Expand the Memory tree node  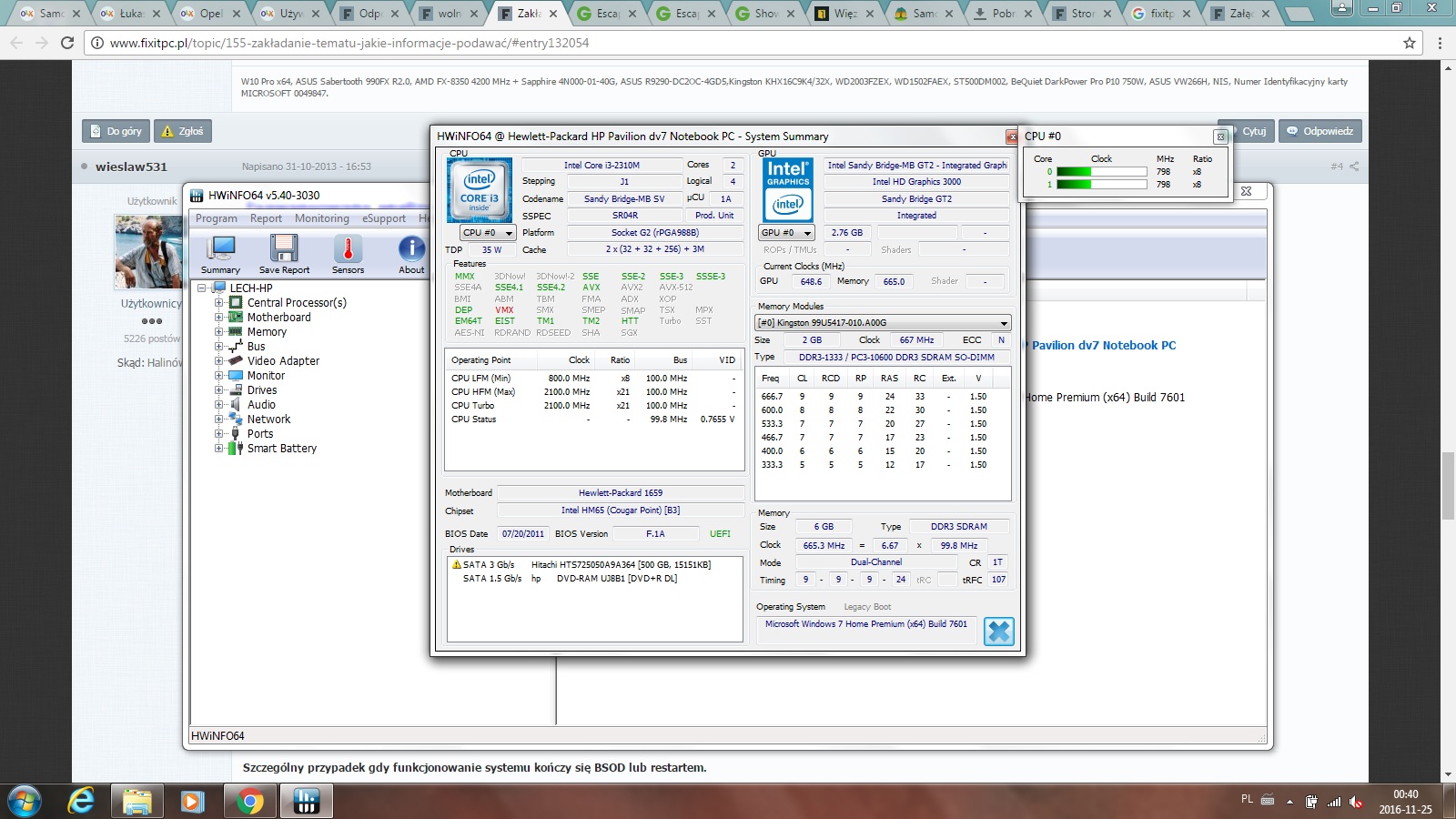click(x=218, y=332)
